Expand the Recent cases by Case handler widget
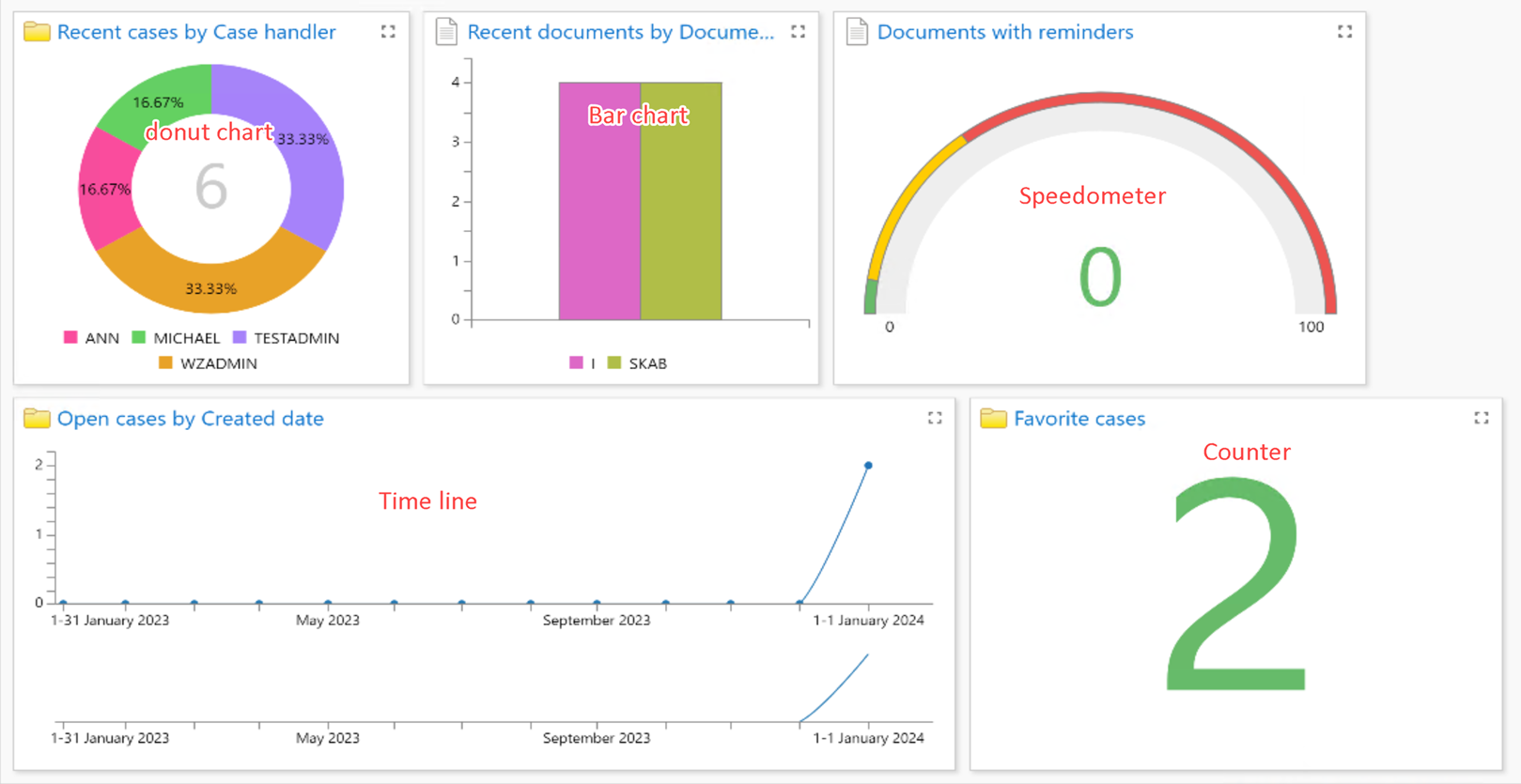This screenshot has width=1521, height=784. coord(388,32)
